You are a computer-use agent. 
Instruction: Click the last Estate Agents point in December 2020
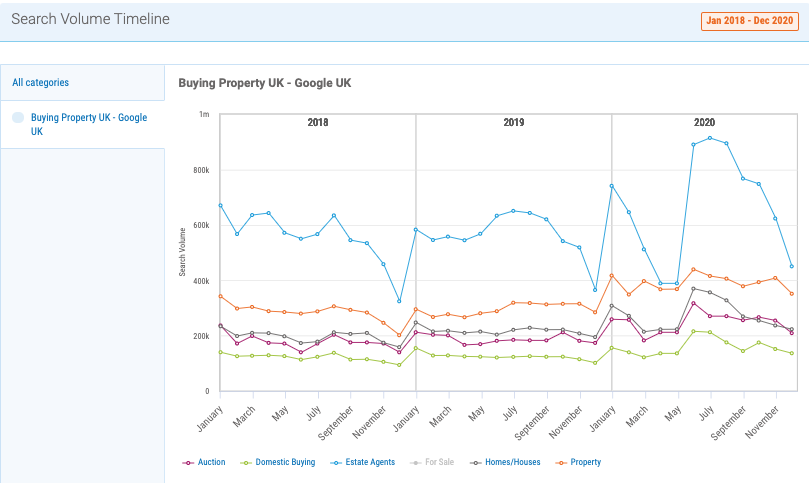[792, 266]
